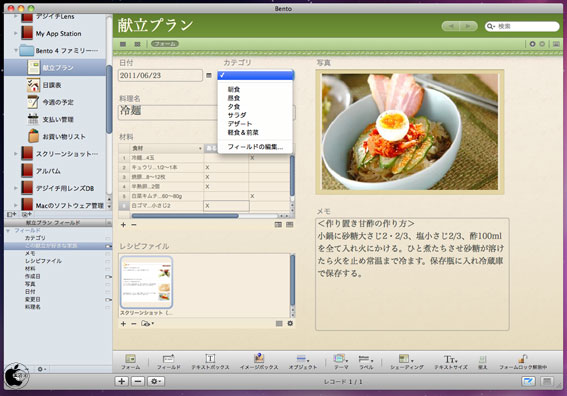Toggle checkbox for メモ field in list

coord(108,254)
